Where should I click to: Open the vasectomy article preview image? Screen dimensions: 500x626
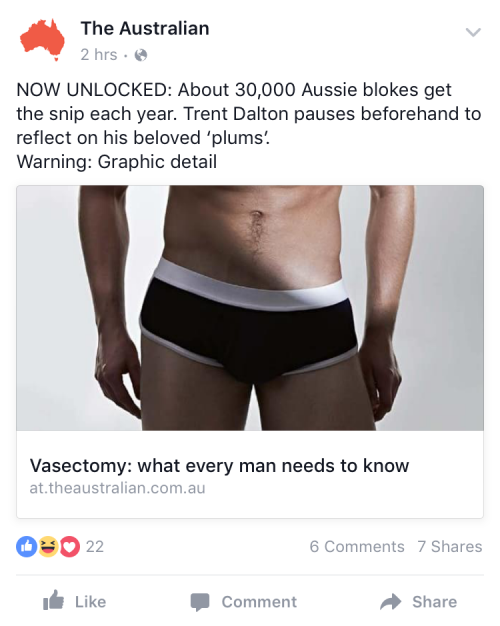pyautogui.click(x=250, y=308)
